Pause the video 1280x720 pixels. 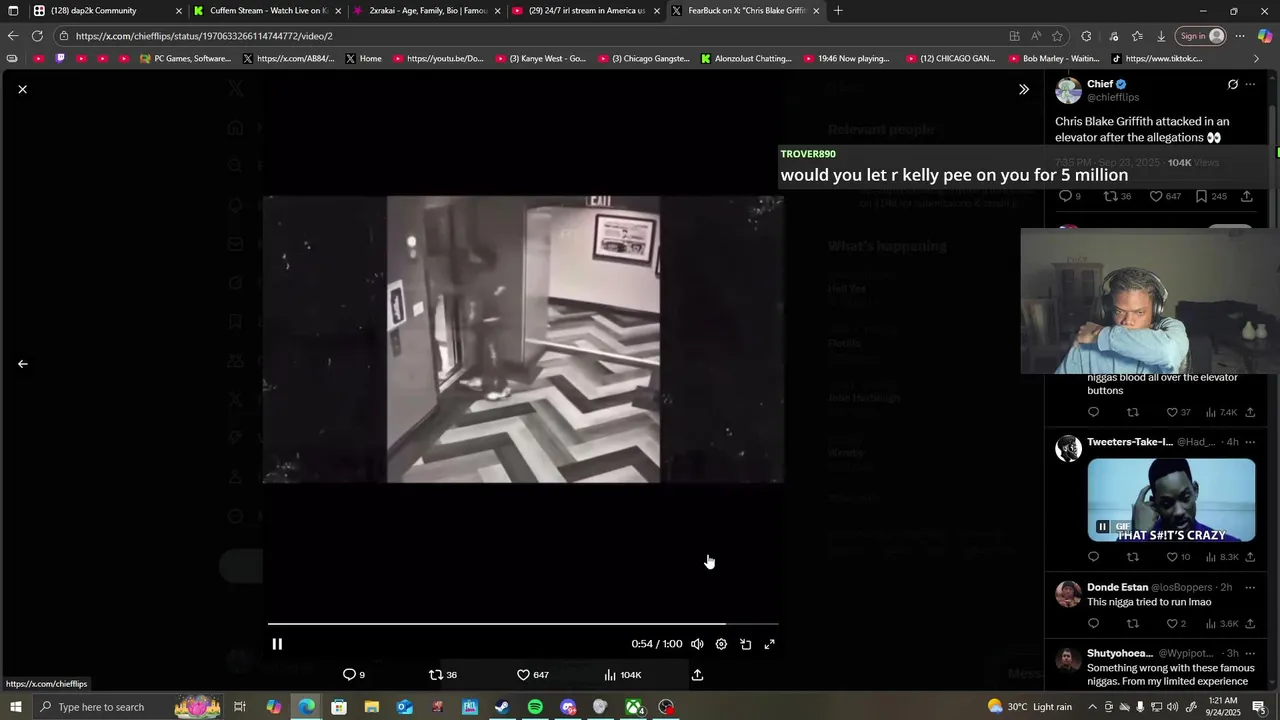pos(277,644)
